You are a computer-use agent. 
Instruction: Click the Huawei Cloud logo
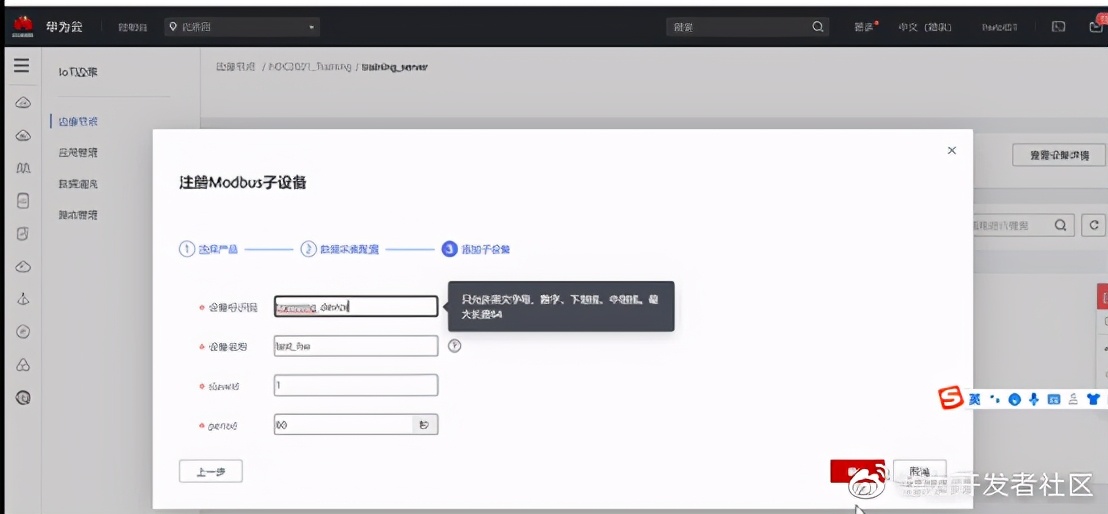pyautogui.click(x=23, y=27)
